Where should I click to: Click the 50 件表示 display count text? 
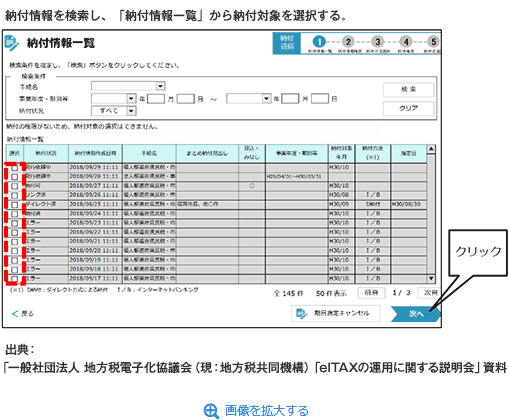tap(331, 293)
